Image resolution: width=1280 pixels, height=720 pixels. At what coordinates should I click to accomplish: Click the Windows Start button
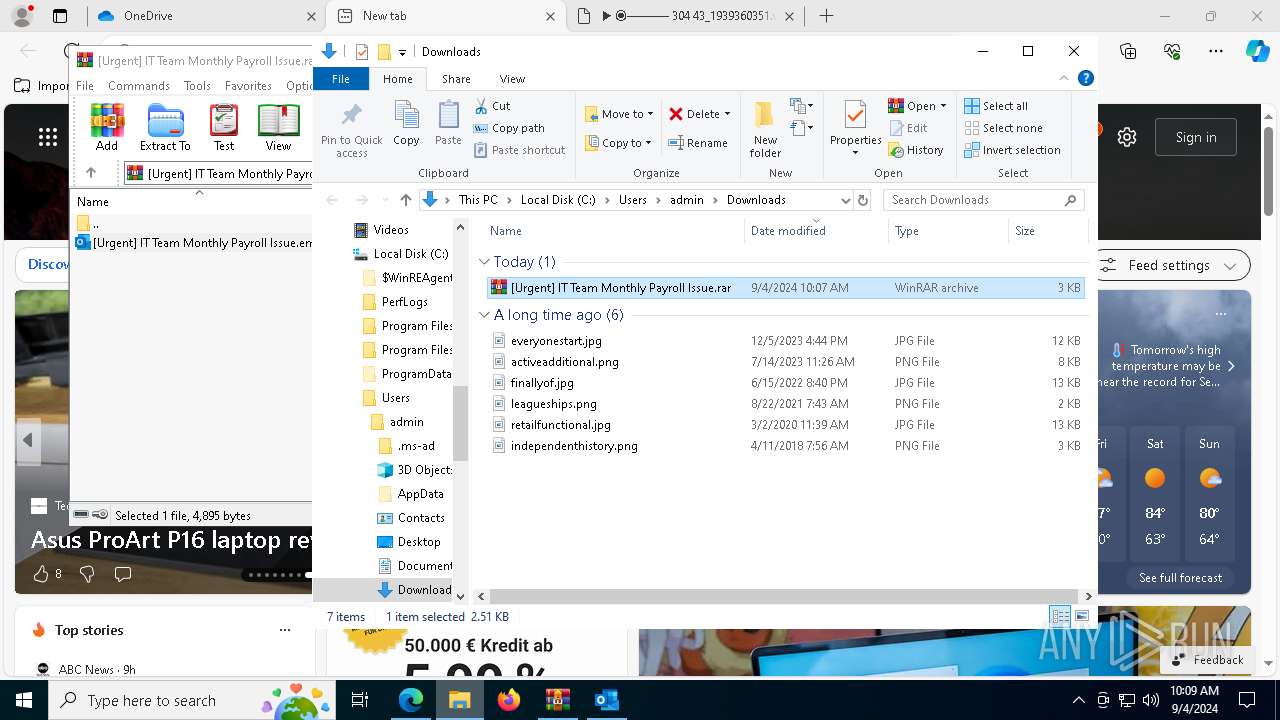pos(24,700)
